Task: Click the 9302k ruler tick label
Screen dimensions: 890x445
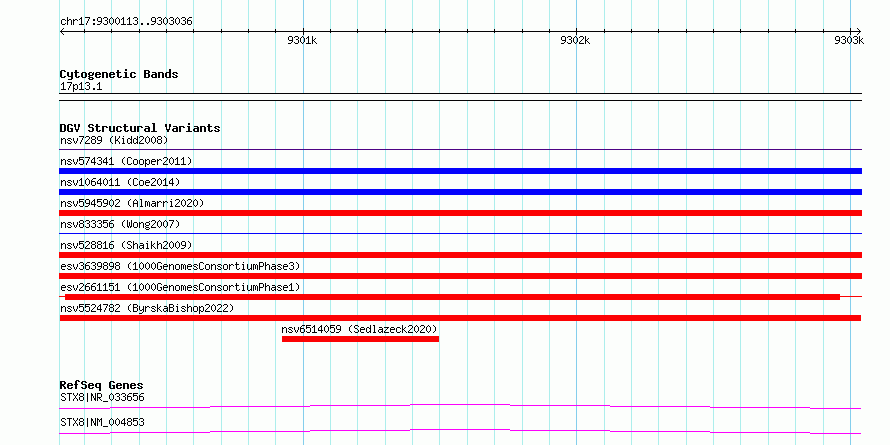Action: 575,40
